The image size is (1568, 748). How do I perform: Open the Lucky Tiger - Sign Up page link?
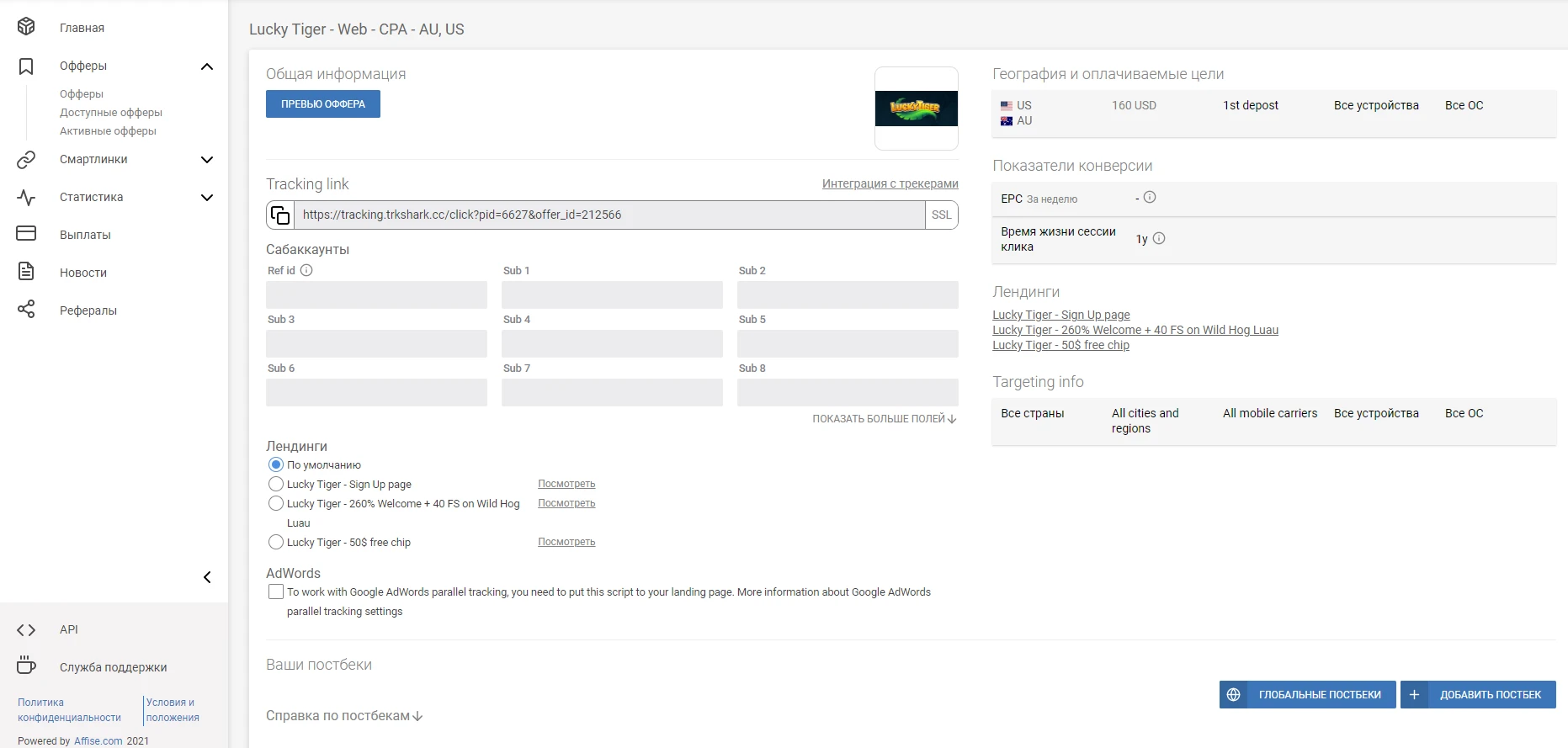1061,315
